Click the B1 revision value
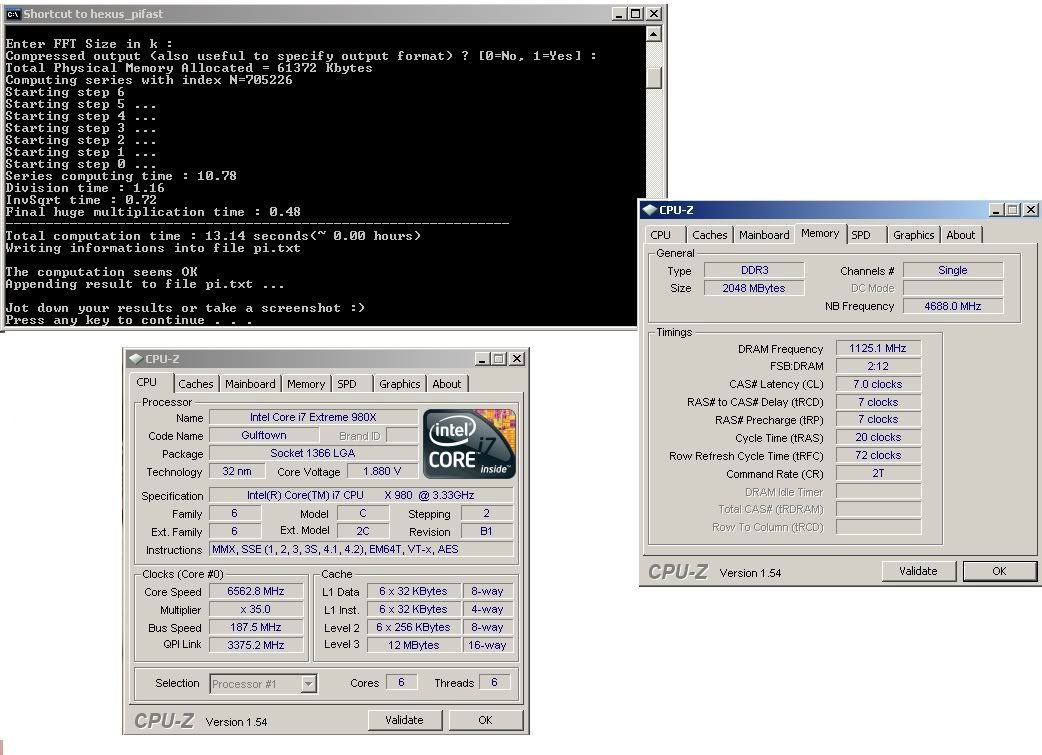The height and width of the screenshot is (755, 1042). pos(486,532)
